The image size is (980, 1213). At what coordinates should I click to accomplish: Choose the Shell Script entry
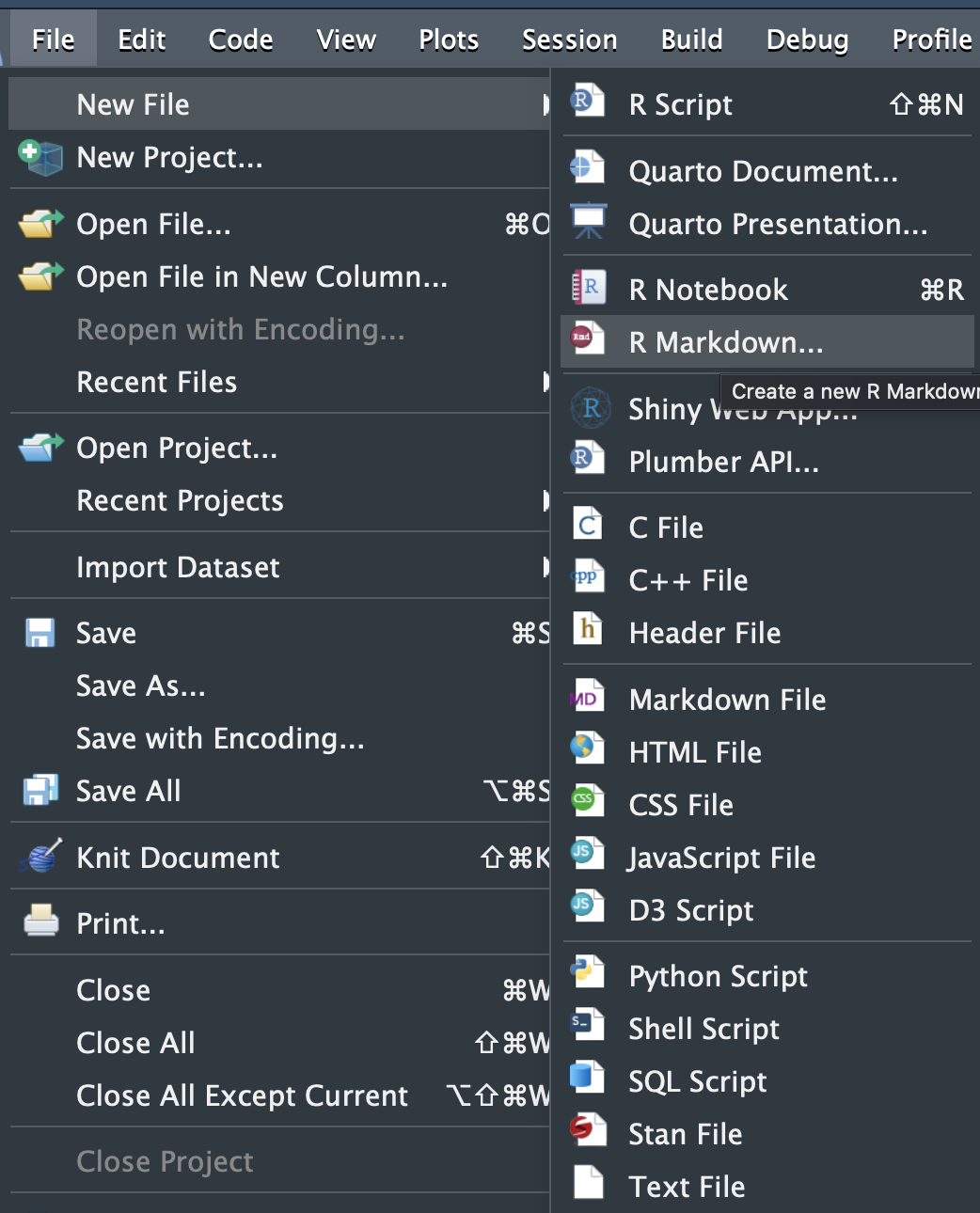tap(767, 1029)
